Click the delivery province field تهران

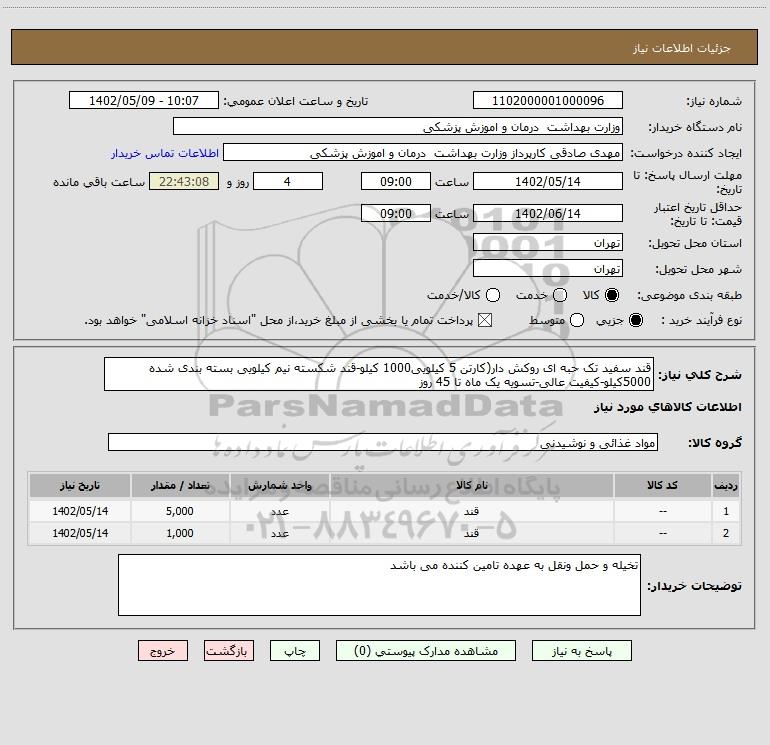[x=548, y=243]
